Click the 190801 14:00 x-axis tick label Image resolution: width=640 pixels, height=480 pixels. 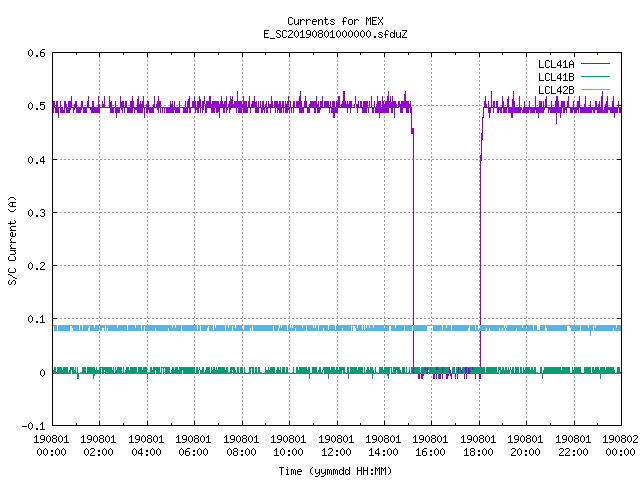point(383,446)
